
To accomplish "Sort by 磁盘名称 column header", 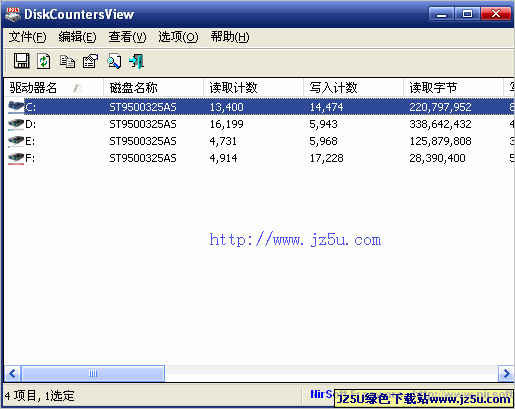I will coord(154,88).
